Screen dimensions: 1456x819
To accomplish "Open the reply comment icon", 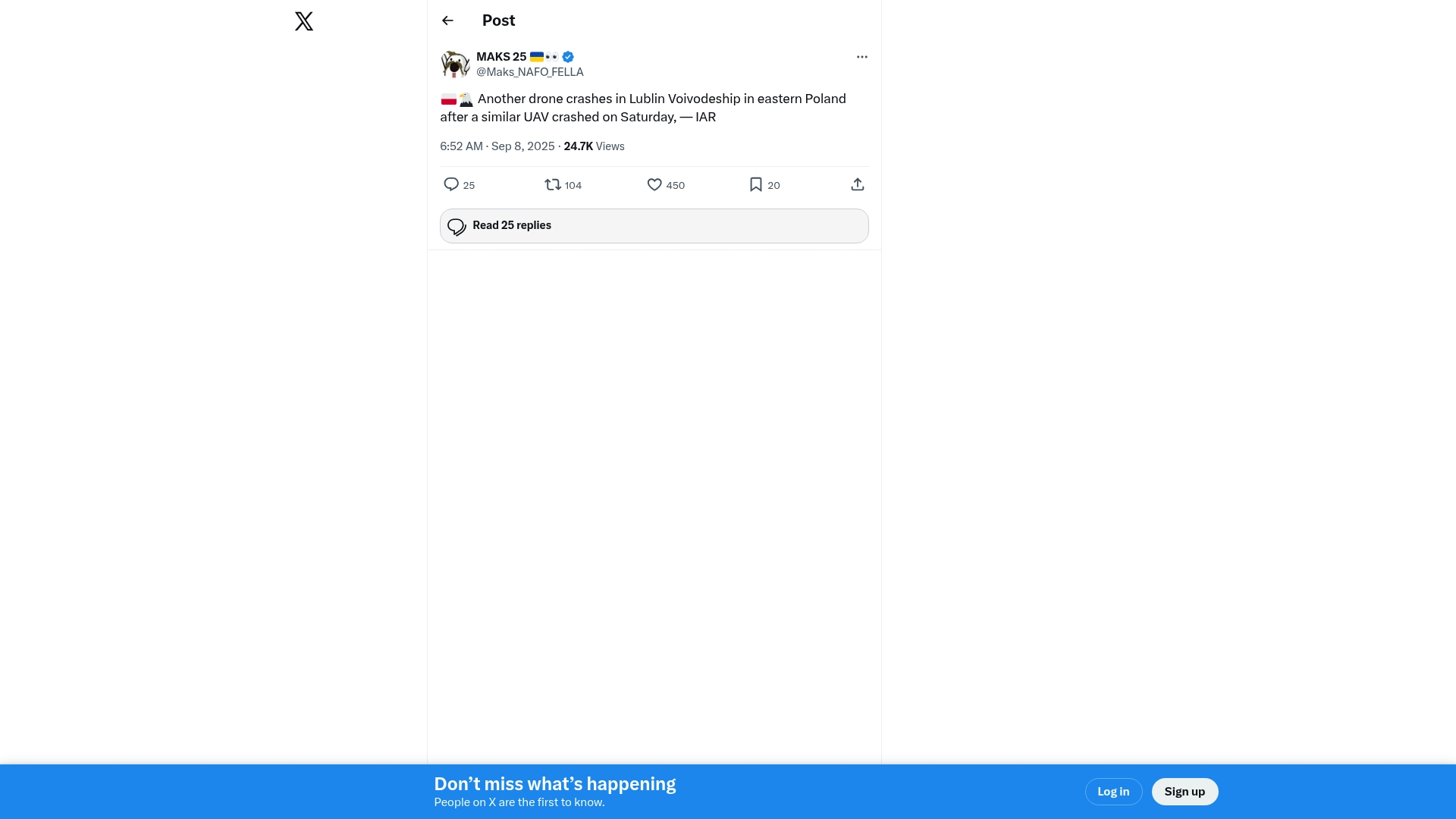I will (x=451, y=184).
